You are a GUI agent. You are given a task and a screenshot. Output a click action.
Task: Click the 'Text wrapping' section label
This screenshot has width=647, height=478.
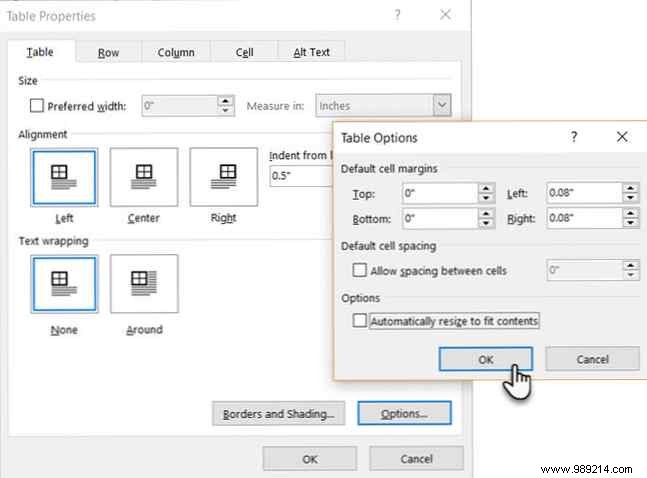(x=54, y=241)
